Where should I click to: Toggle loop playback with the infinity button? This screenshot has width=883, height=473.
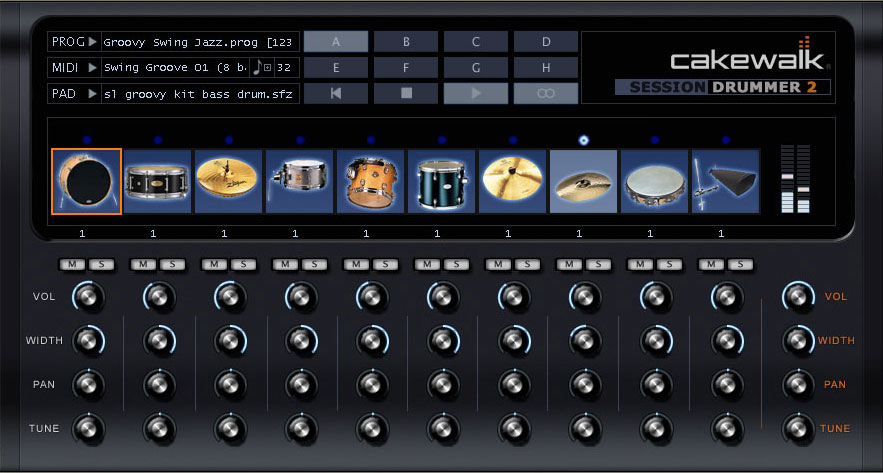(x=546, y=94)
